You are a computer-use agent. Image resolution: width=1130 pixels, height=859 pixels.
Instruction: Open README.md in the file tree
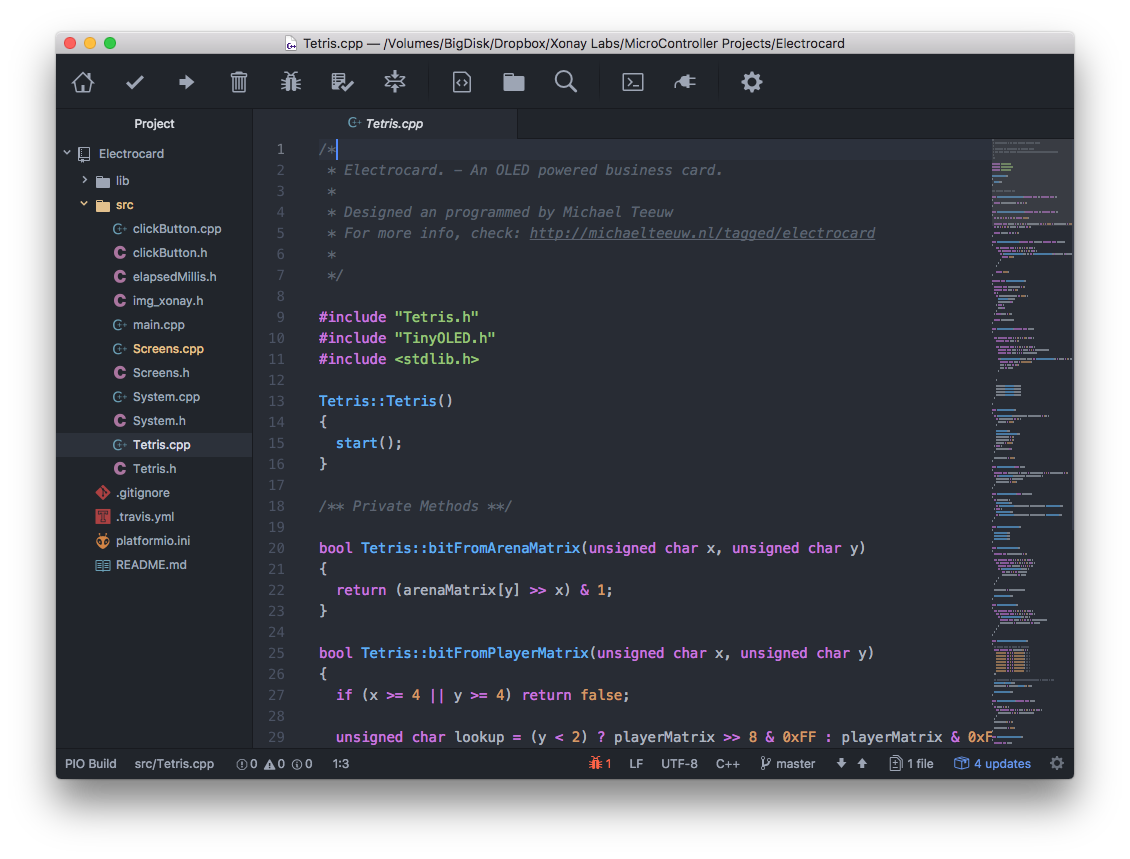pyautogui.click(x=151, y=565)
